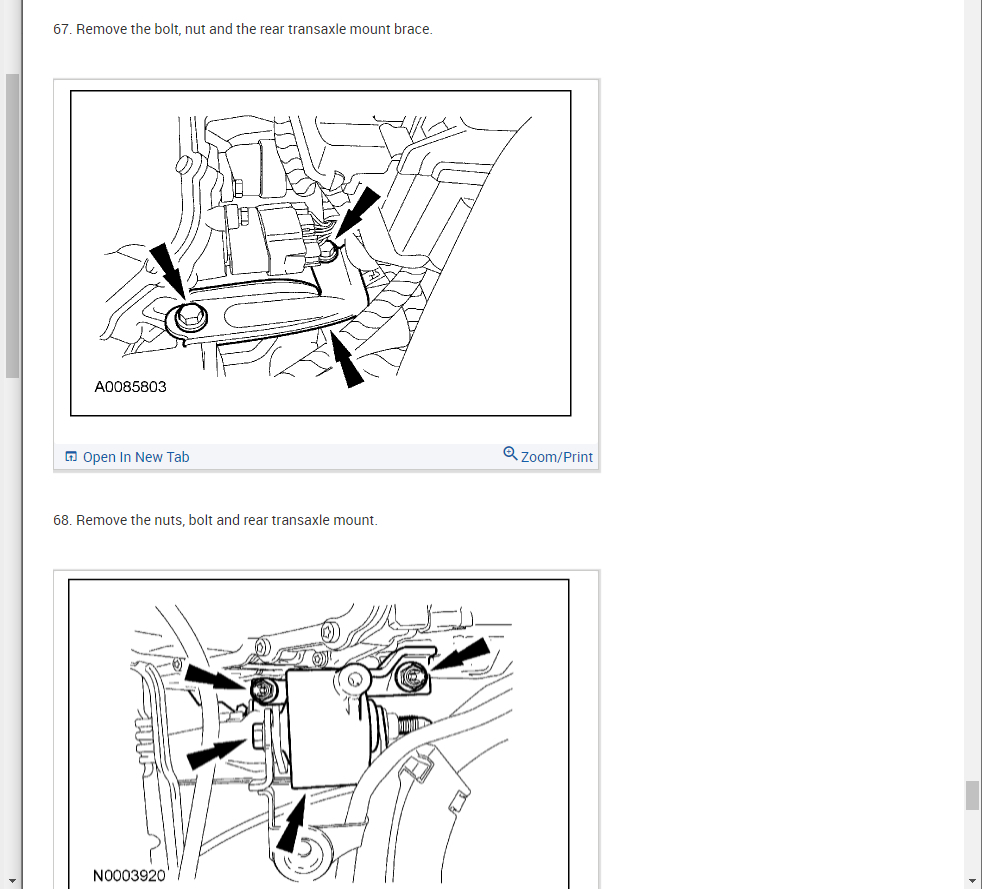Click the step 67 instruction text
The image size is (982, 889).
pyautogui.click(x=243, y=29)
